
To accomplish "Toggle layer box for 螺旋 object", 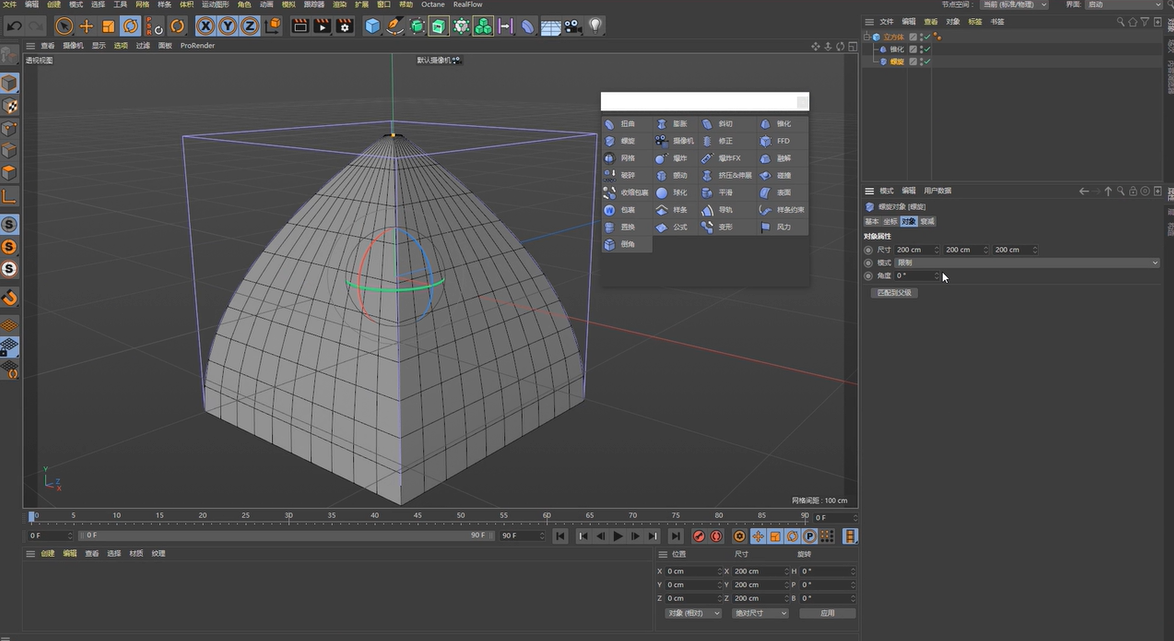I will click(x=913, y=61).
